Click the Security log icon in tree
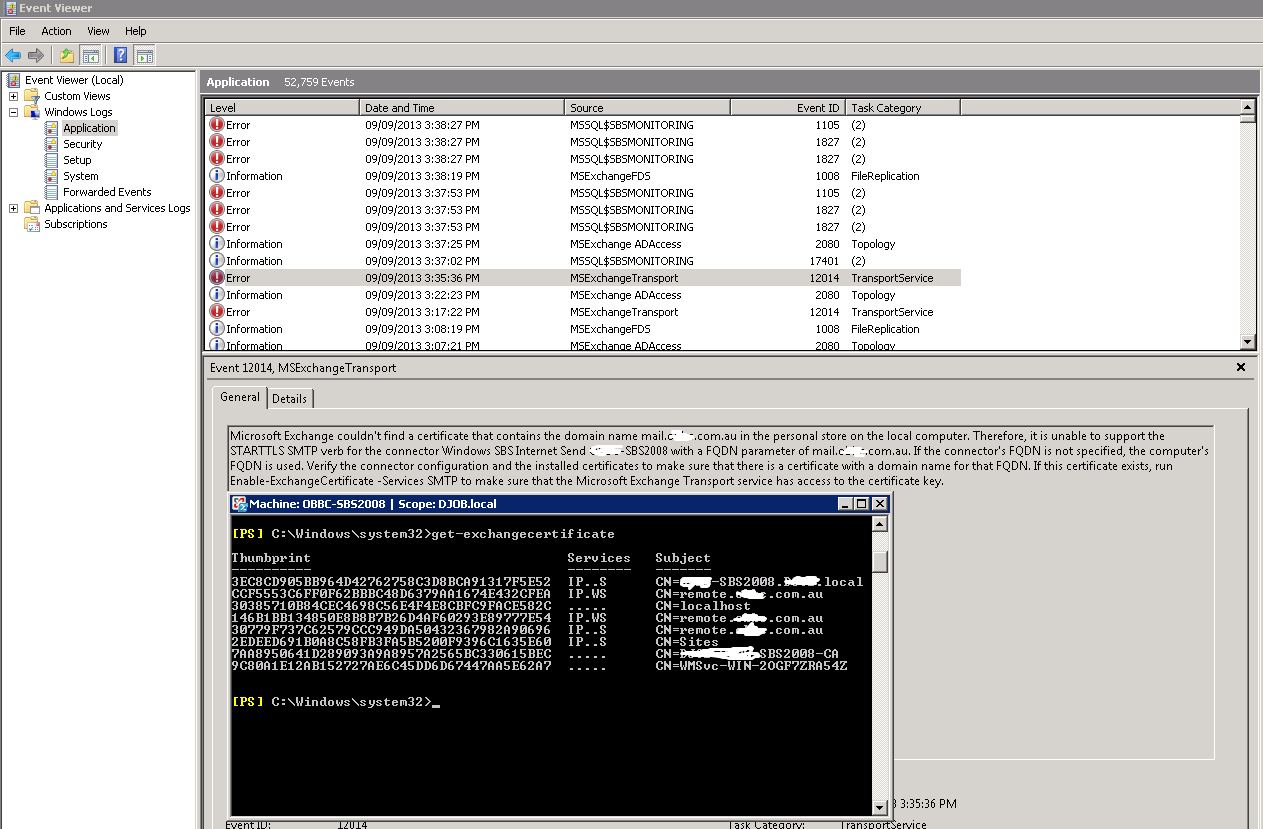The width and height of the screenshot is (1263, 829). tap(52, 144)
